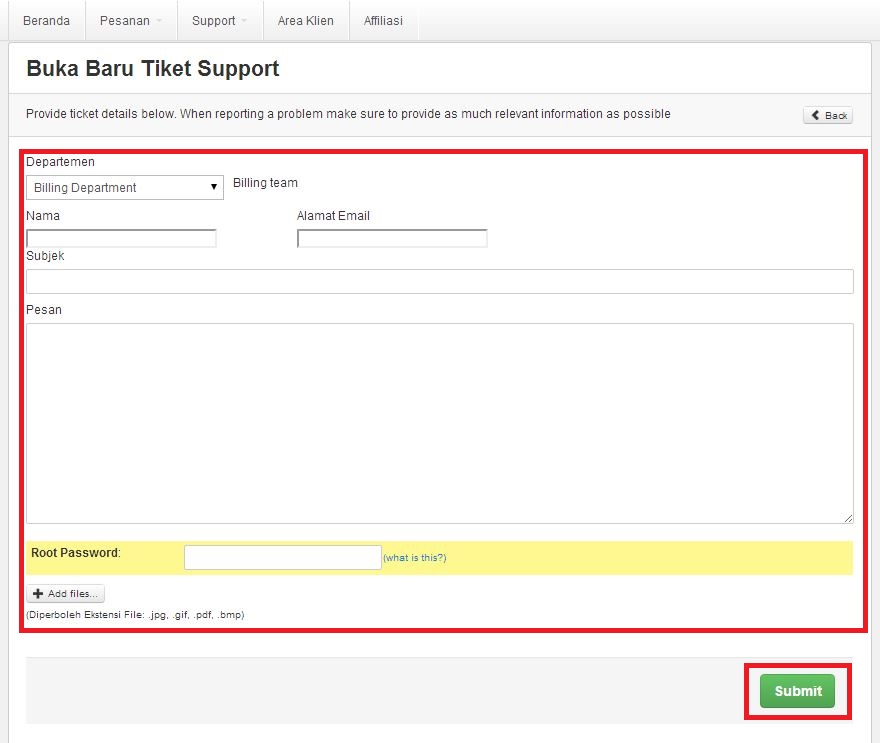This screenshot has height=743, width=880.
Task: Go to the Affiliasi section
Action: pyautogui.click(x=383, y=19)
